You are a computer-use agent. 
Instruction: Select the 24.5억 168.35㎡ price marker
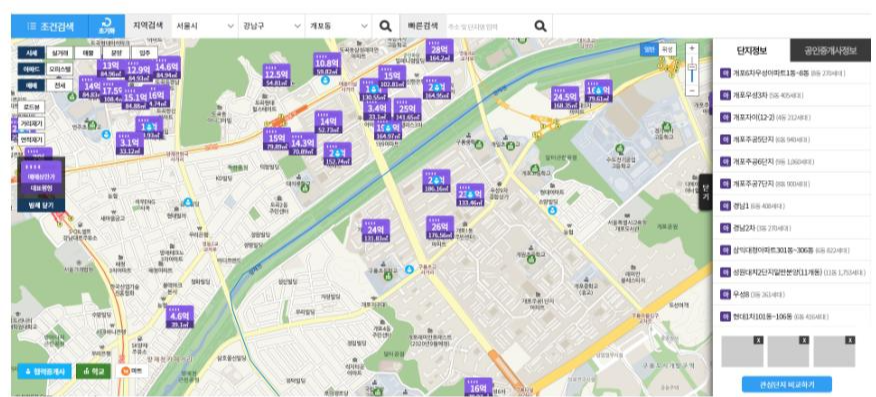click(x=565, y=99)
